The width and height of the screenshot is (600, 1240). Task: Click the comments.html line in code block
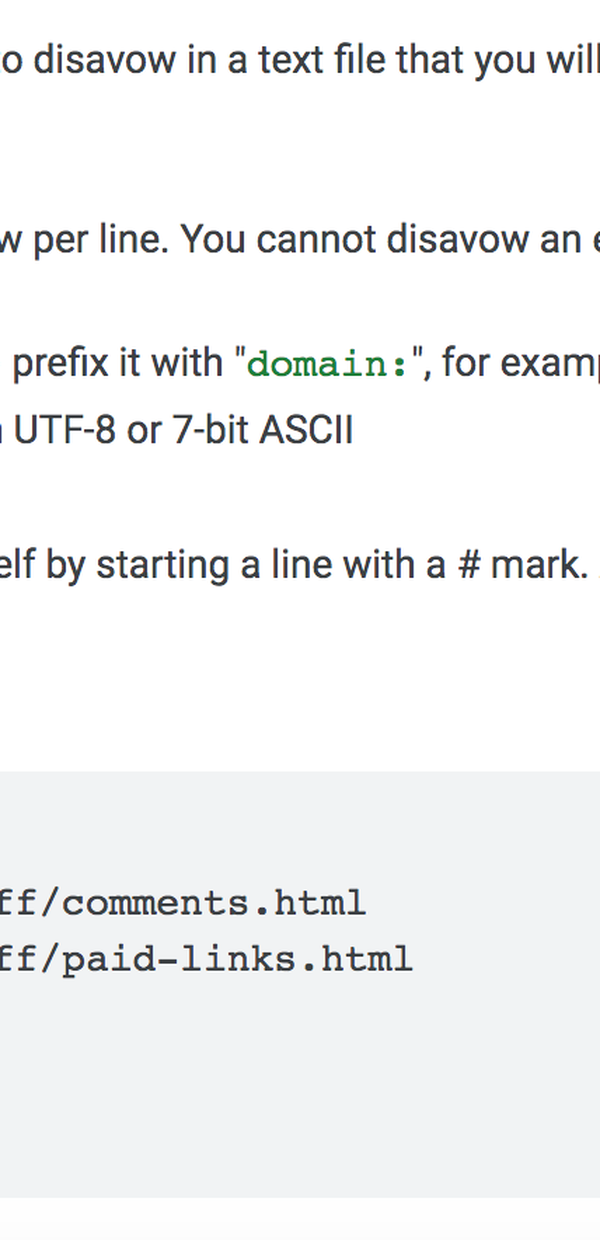[x=183, y=903]
